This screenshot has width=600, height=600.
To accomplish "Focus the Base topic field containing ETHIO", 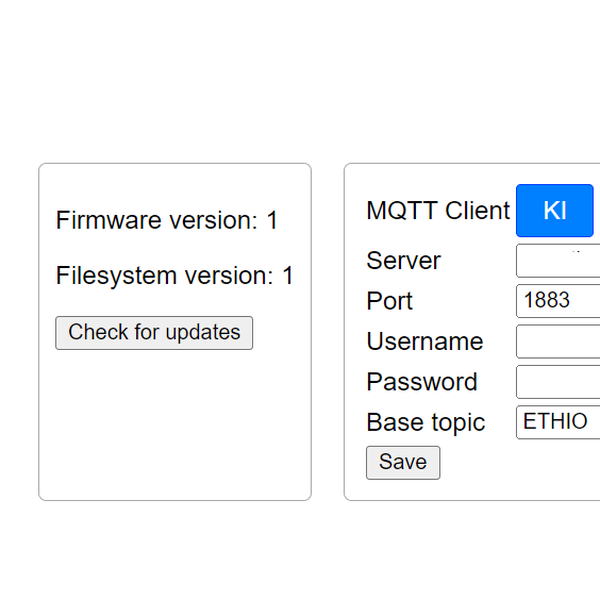I will 558,422.
